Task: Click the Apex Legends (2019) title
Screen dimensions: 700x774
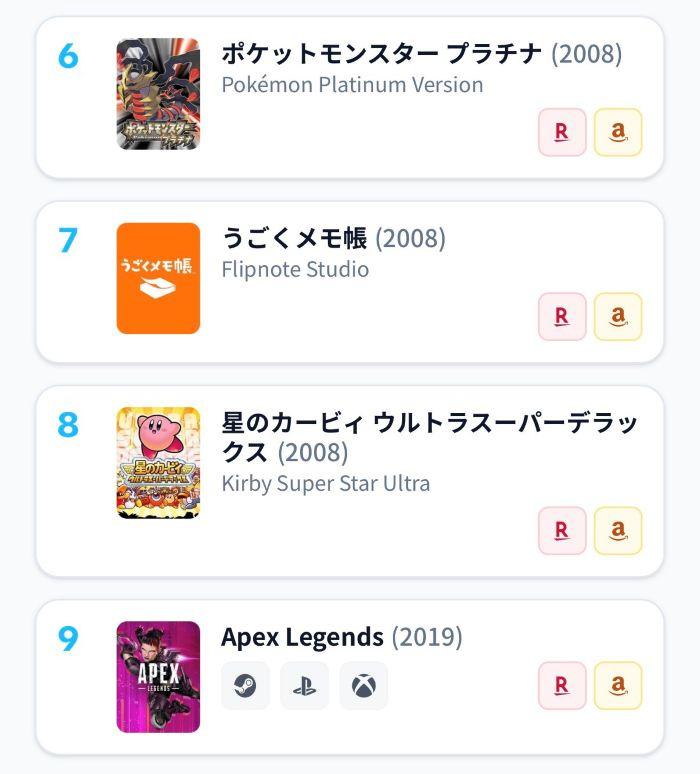Action: pyautogui.click(x=342, y=637)
